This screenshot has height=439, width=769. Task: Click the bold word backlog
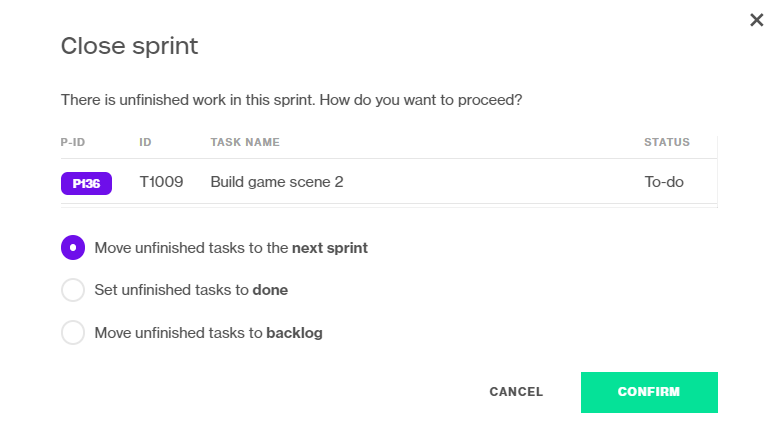[x=294, y=333]
